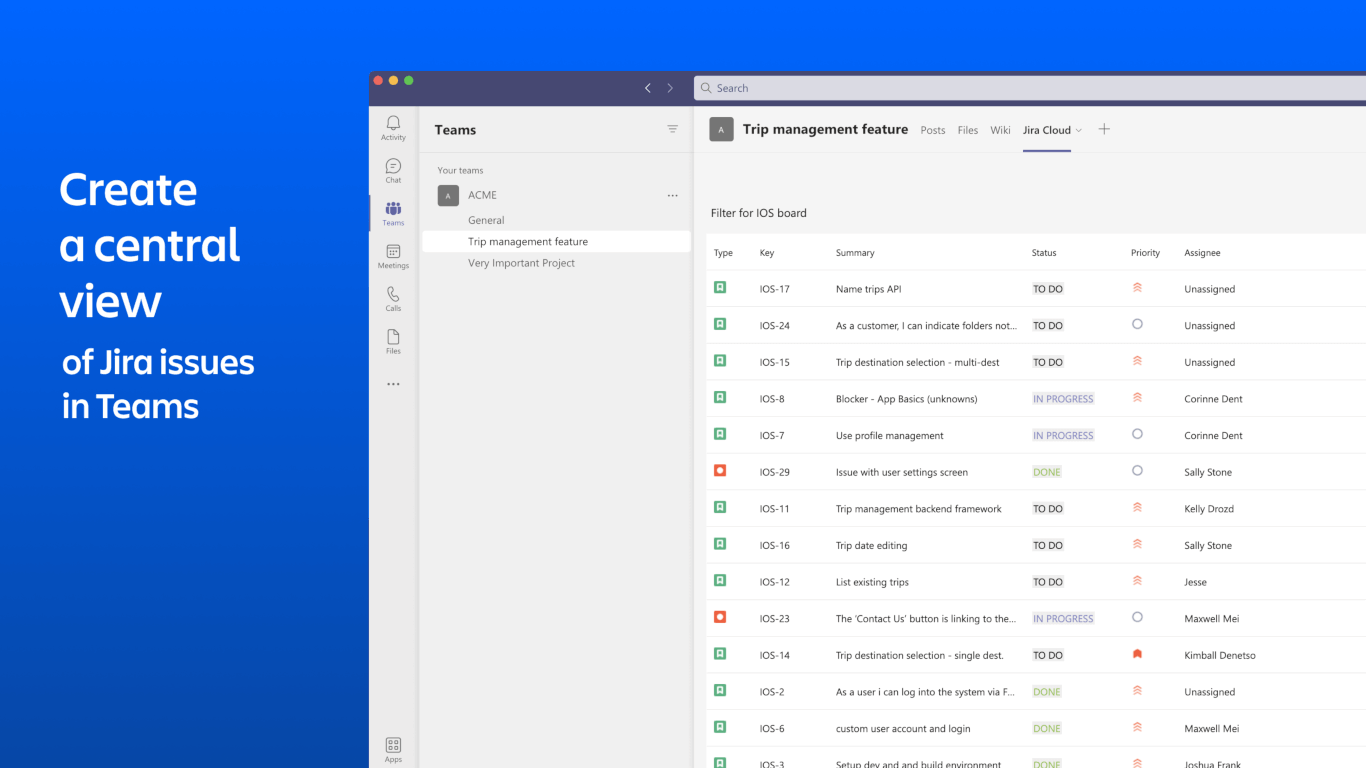Image resolution: width=1366 pixels, height=768 pixels.
Task: Open Chat in the sidebar
Action: click(393, 170)
